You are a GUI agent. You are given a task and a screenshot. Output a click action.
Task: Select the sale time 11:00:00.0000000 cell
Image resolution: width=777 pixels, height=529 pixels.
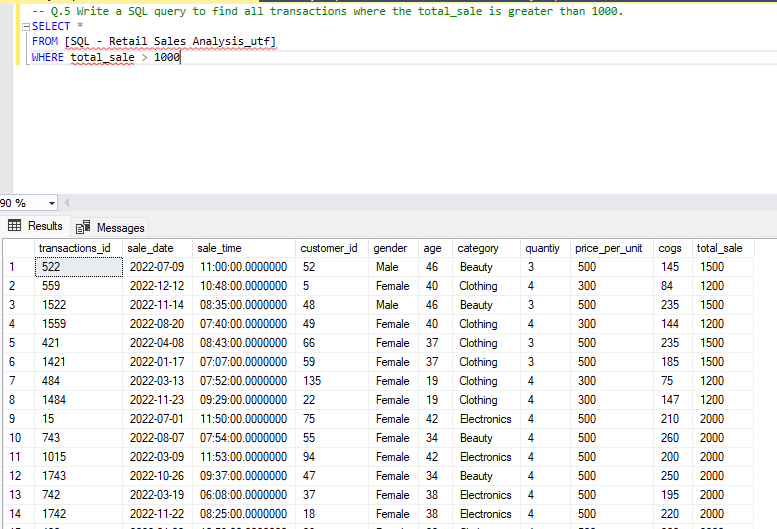pos(244,267)
